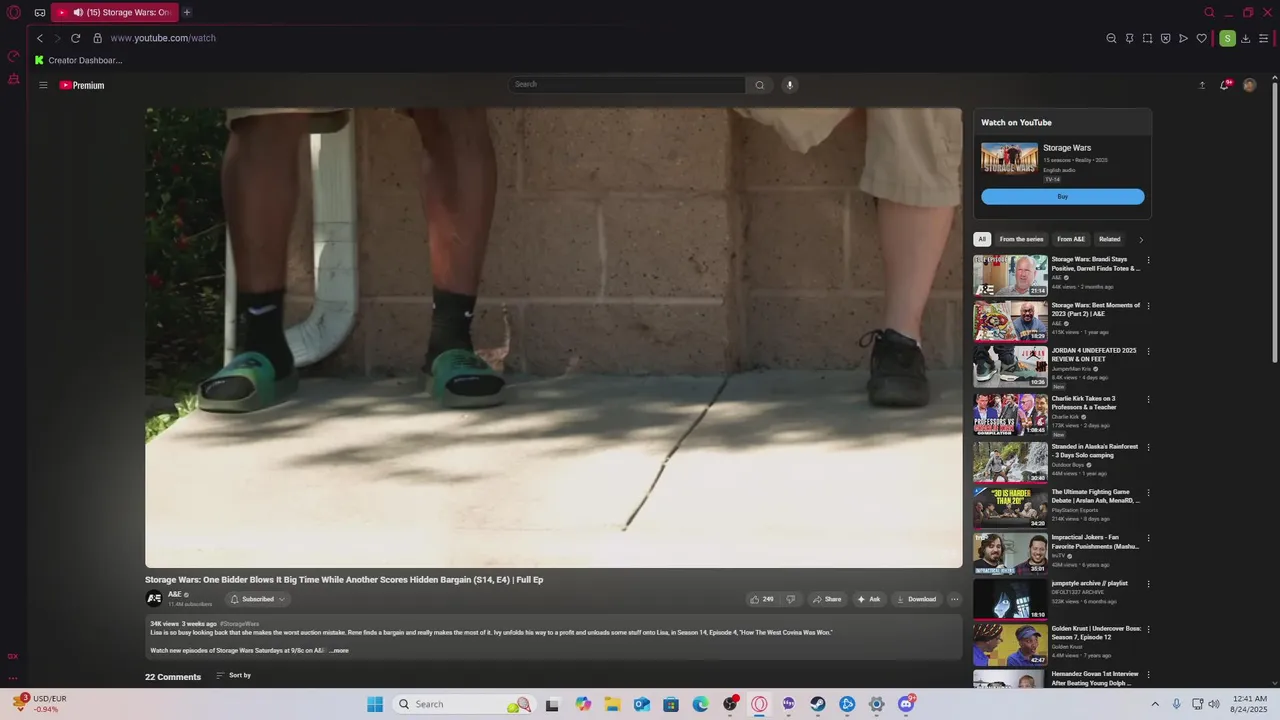The width and height of the screenshot is (1280, 720).
Task: Open the YouTube notifications bell
Action: [1224, 85]
